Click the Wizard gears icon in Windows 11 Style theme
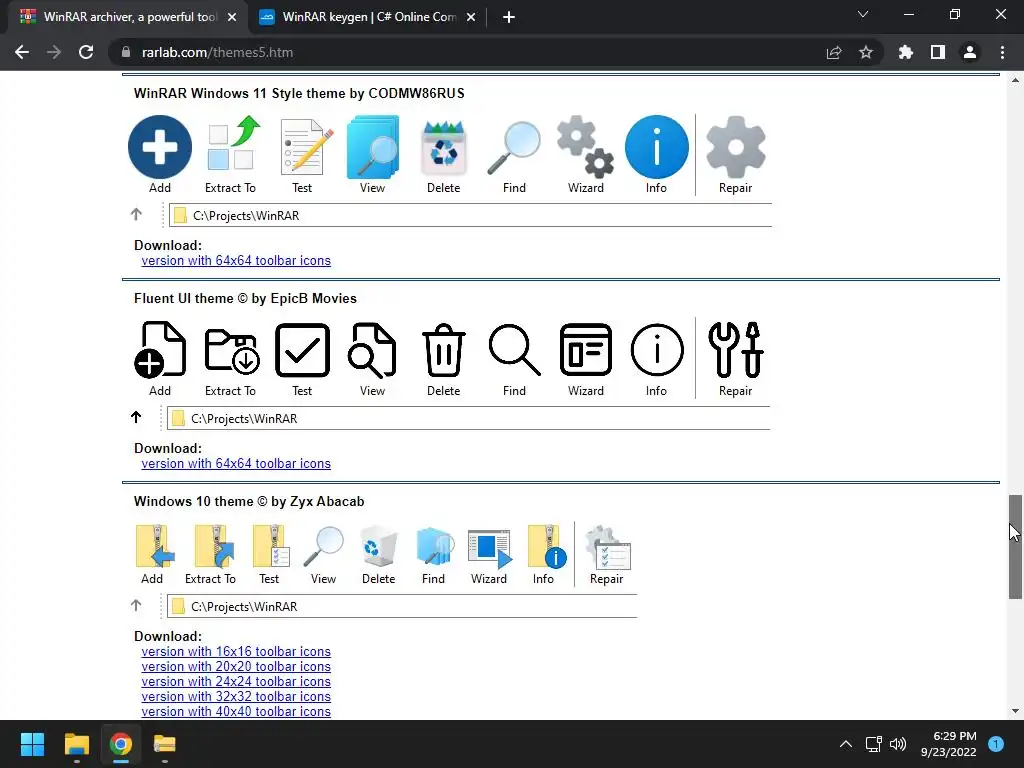The image size is (1024, 768). (585, 147)
